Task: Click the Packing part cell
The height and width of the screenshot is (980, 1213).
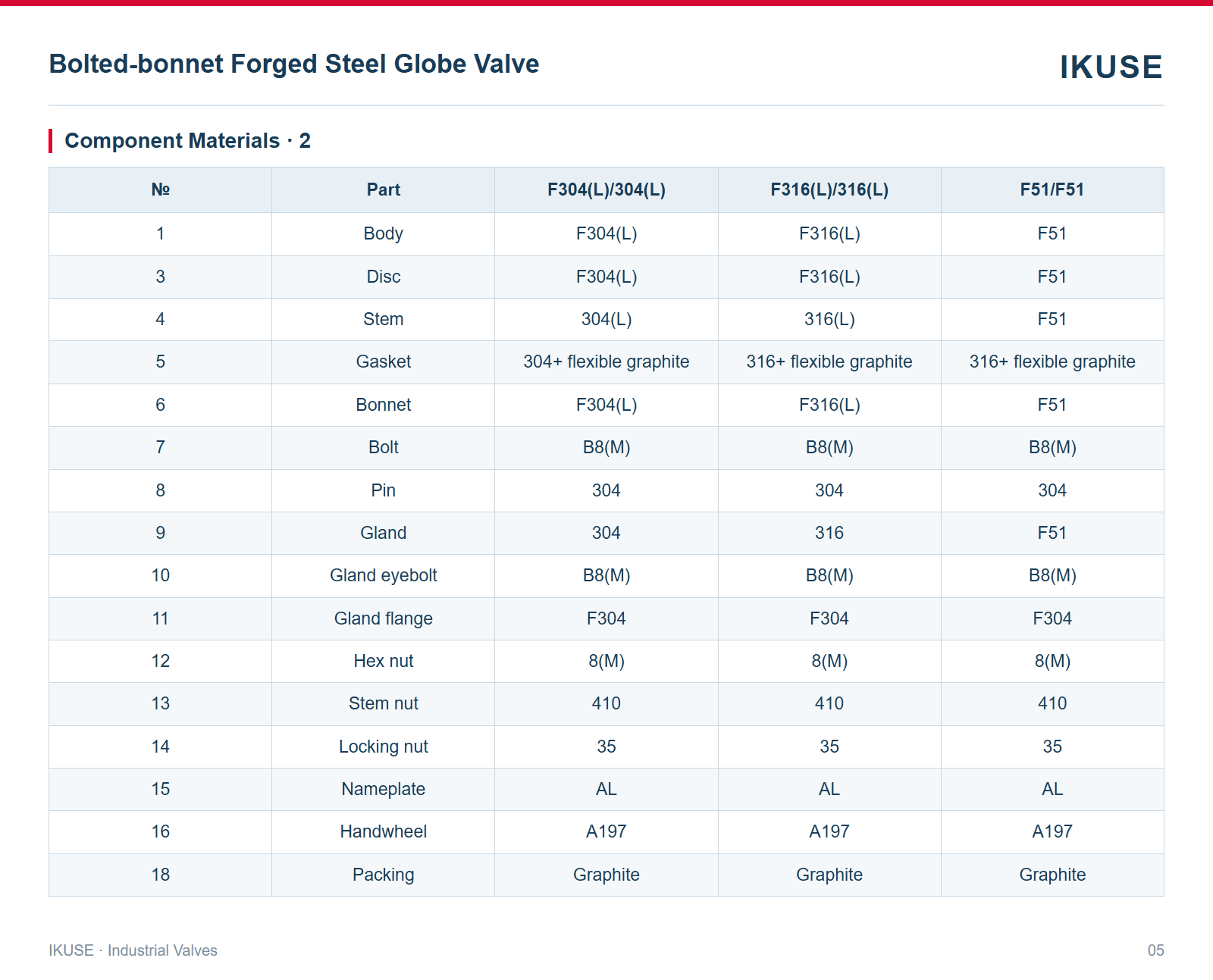Action: click(x=384, y=875)
